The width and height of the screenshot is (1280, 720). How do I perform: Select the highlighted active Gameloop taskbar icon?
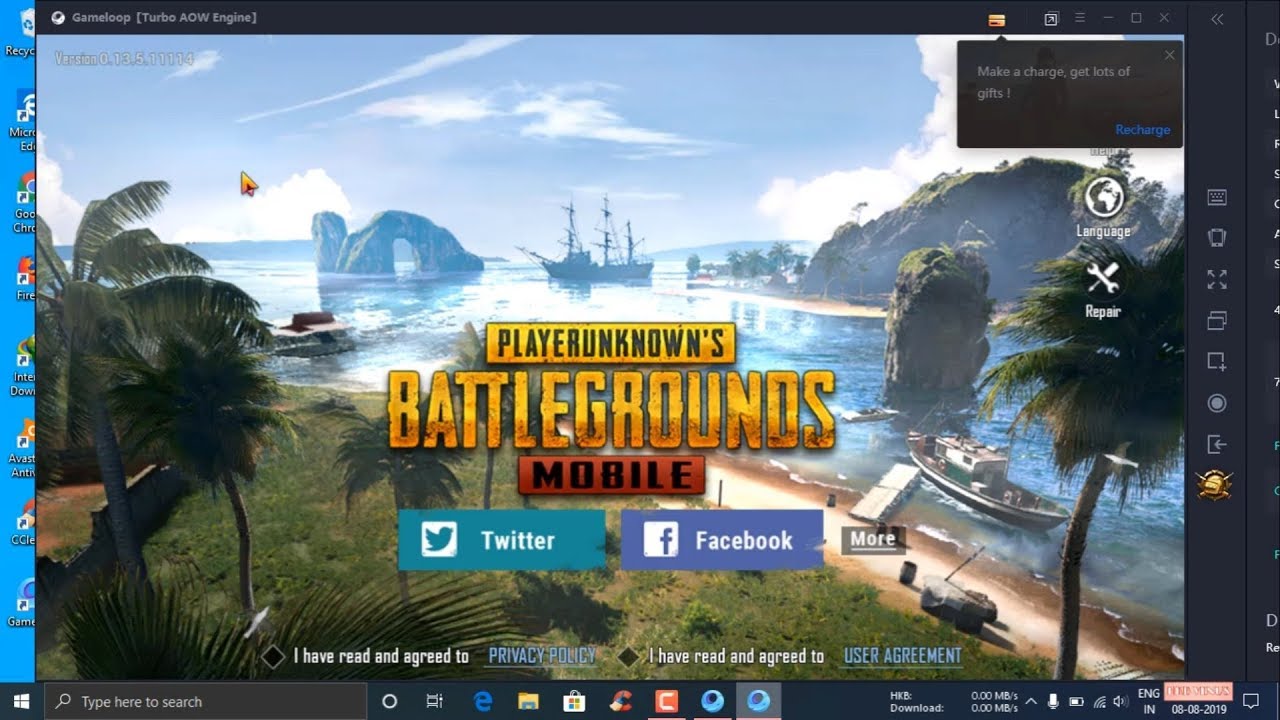[x=758, y=701]
